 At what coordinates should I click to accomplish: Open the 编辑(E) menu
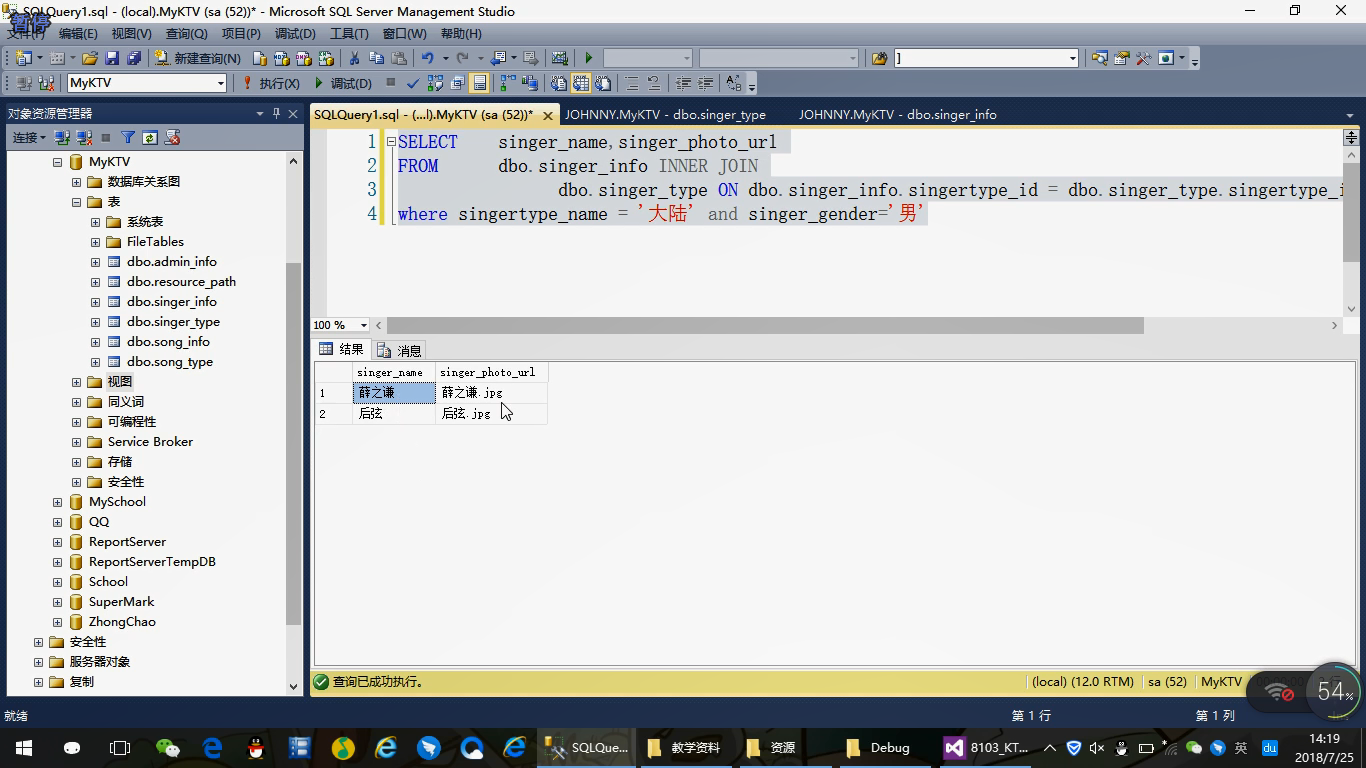pos(78,33)
